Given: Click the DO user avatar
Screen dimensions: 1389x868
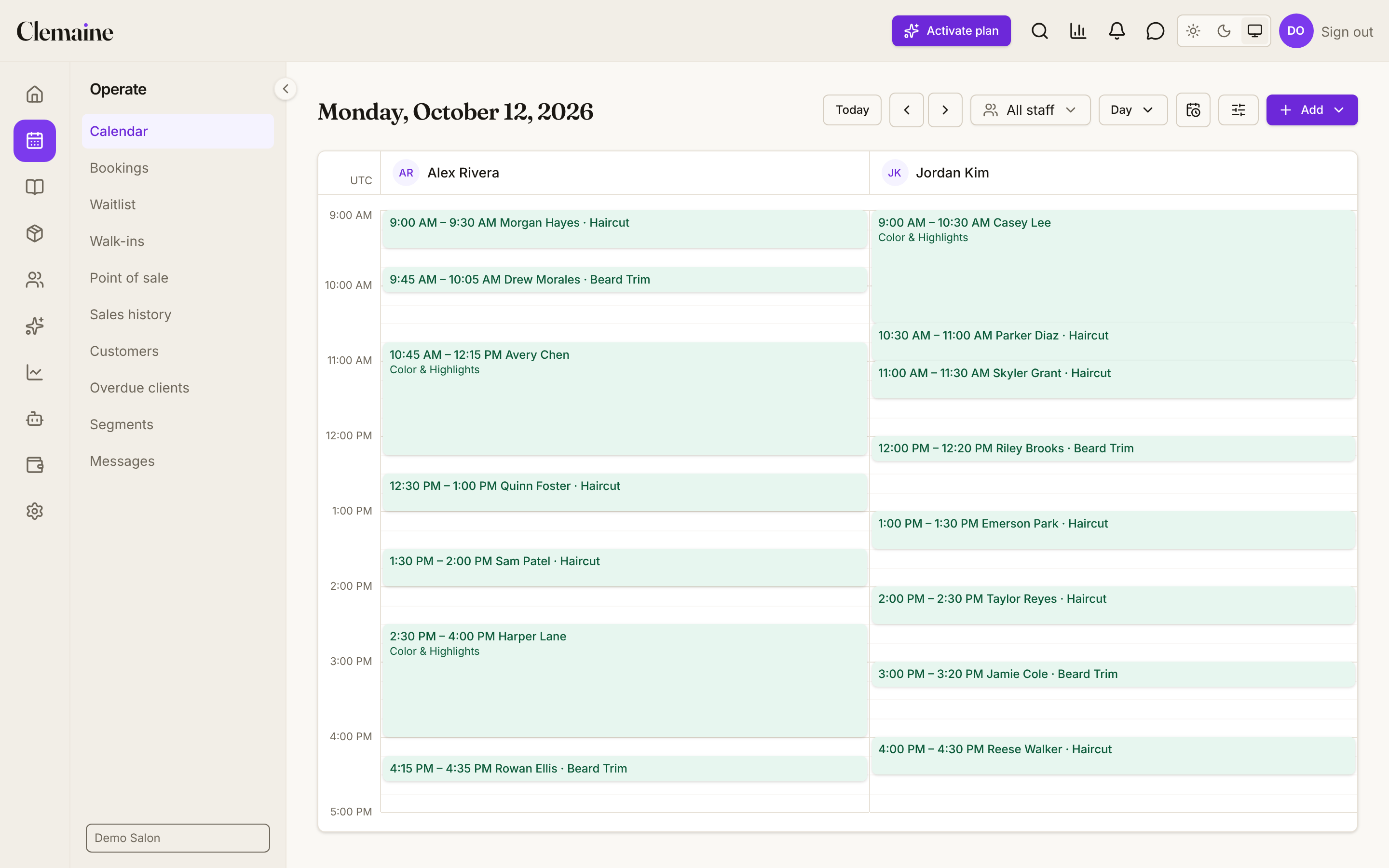Looking at the screenshot, I should (1295, 31).
